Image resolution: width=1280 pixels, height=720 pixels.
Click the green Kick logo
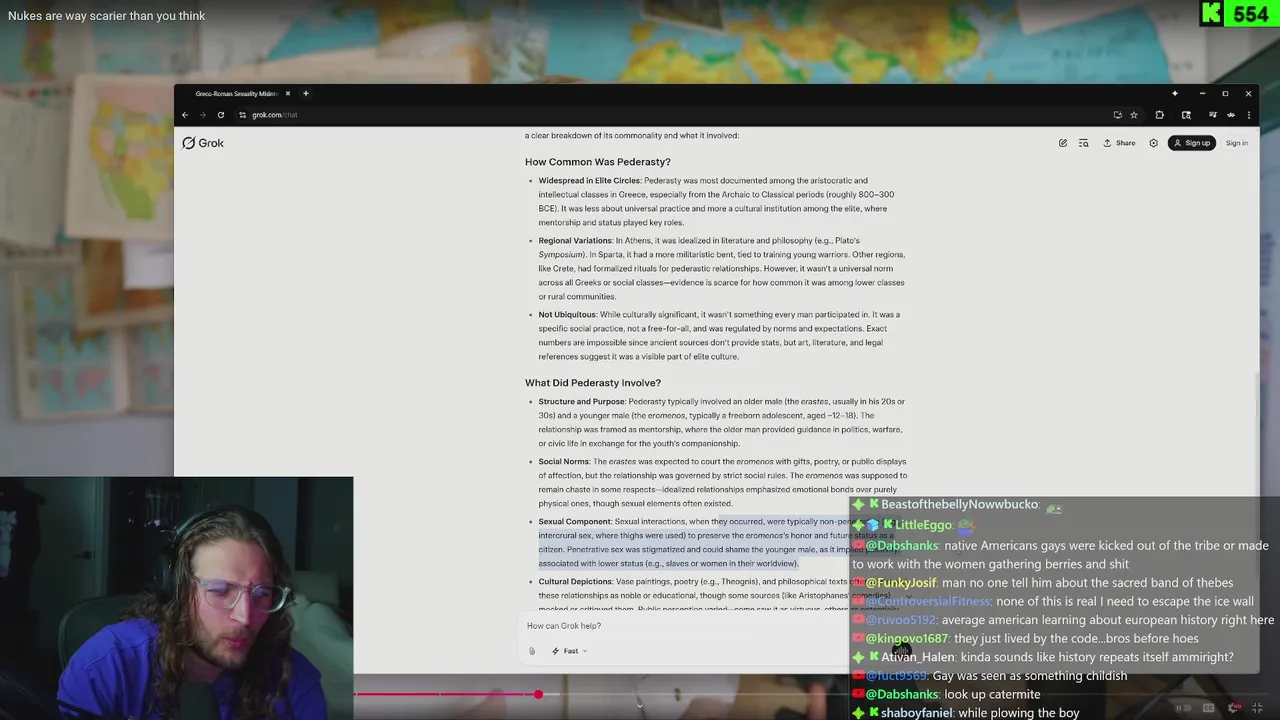[1212, 13]
